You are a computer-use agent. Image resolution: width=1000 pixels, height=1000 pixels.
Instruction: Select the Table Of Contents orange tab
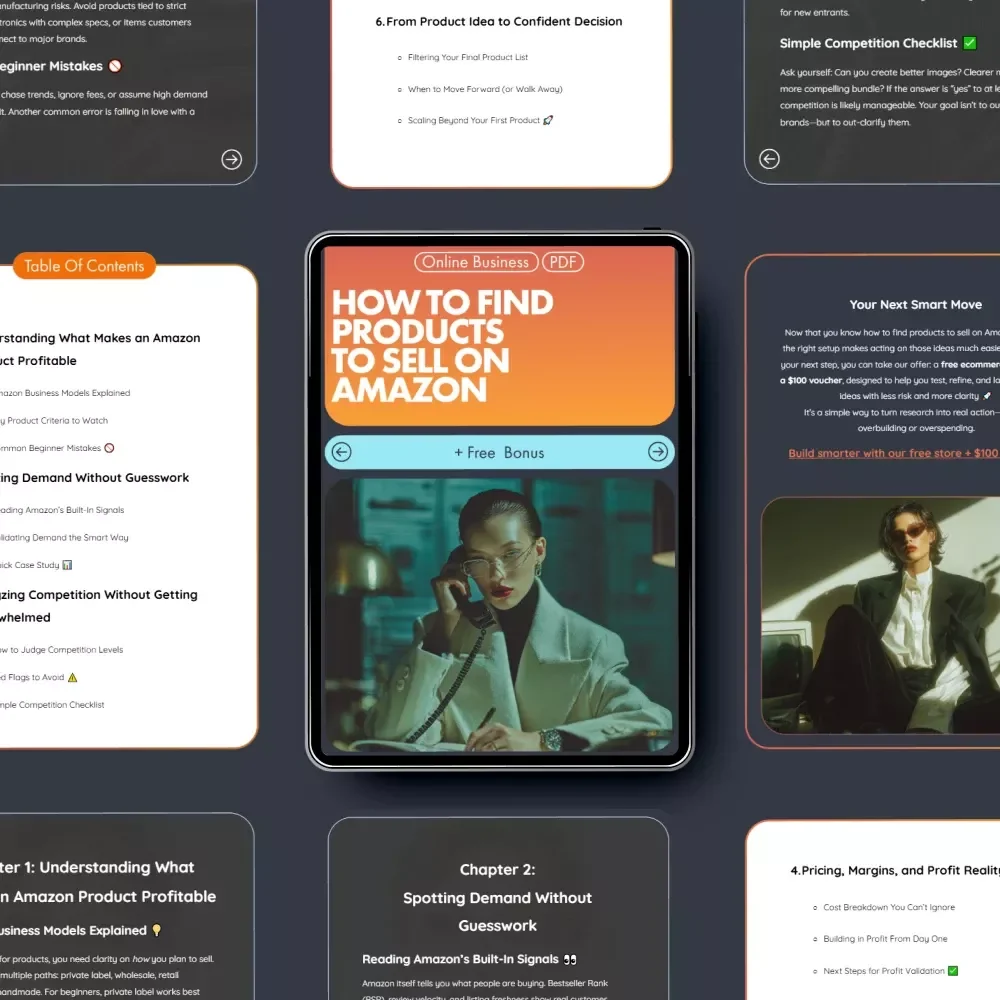coord(84,266)
